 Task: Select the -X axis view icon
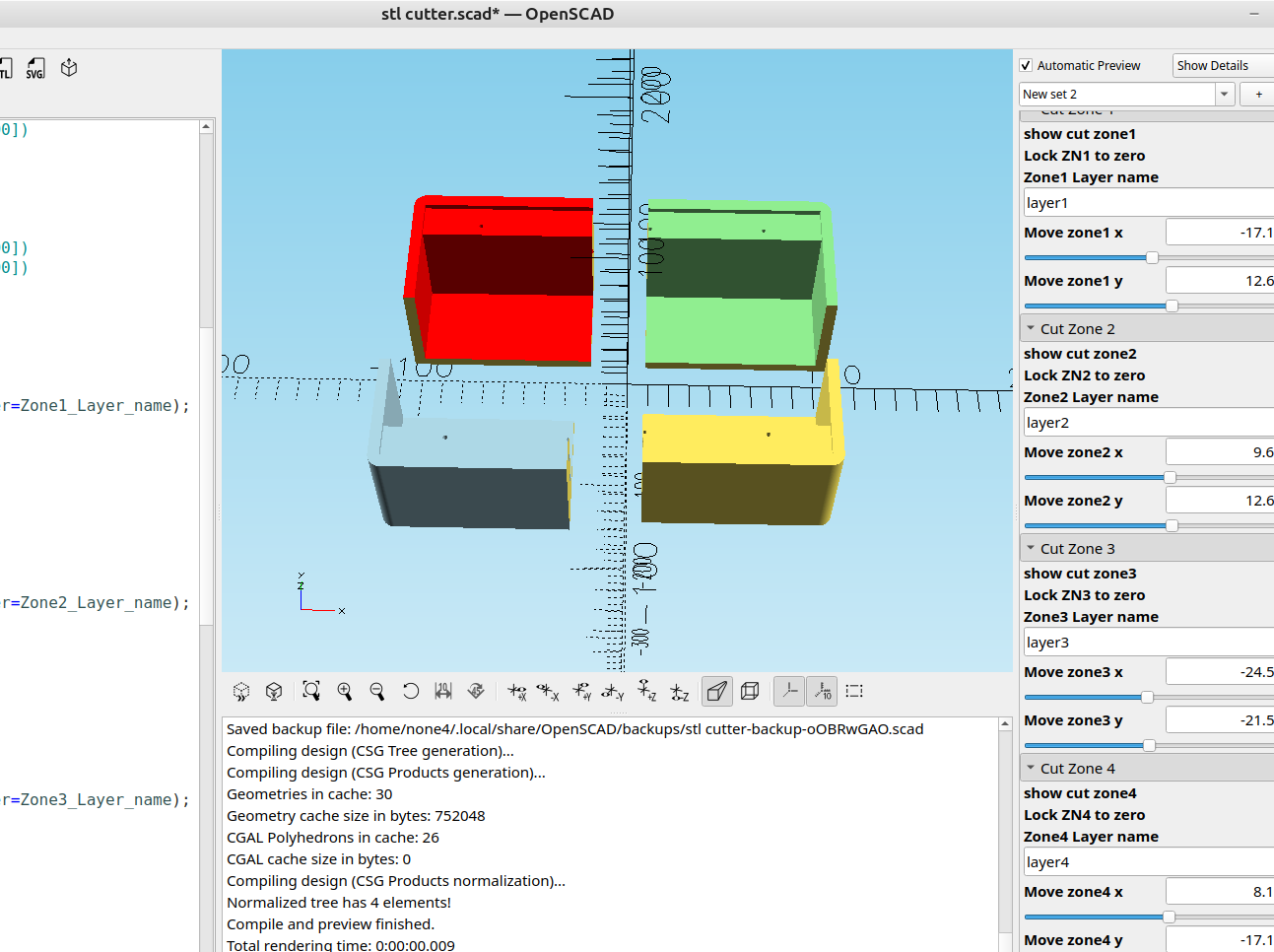[x=549, y=692]
